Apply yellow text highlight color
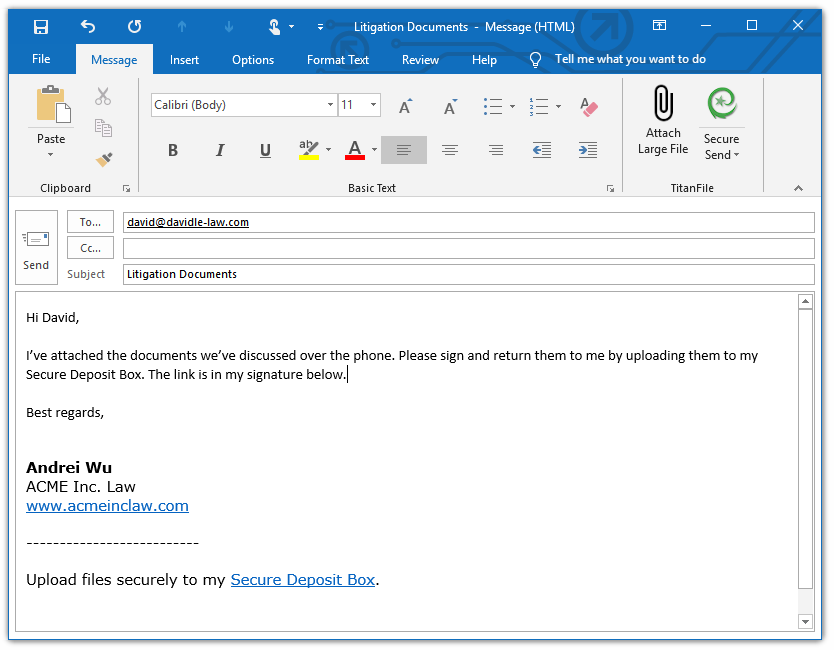Screen dimensions: 834x650 (x=308, y=150)
